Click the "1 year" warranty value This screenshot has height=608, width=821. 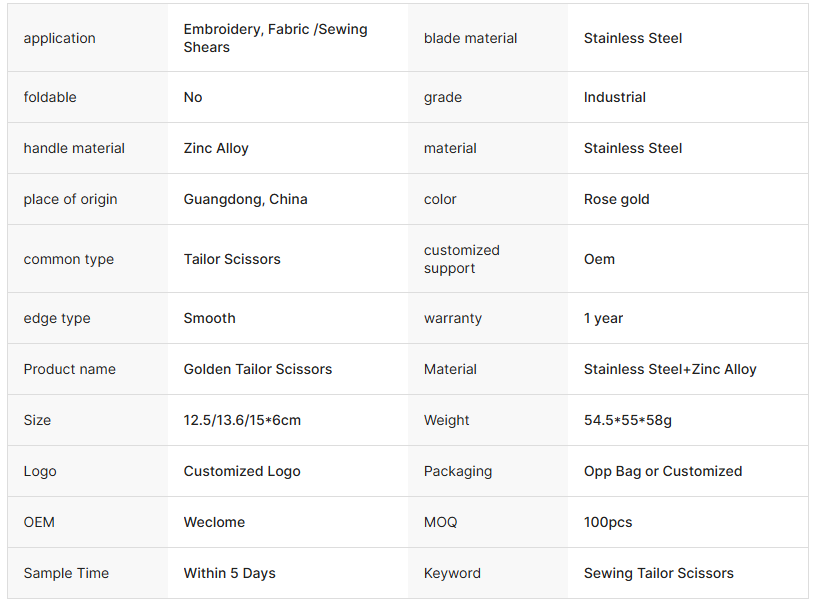click(603, 318)
